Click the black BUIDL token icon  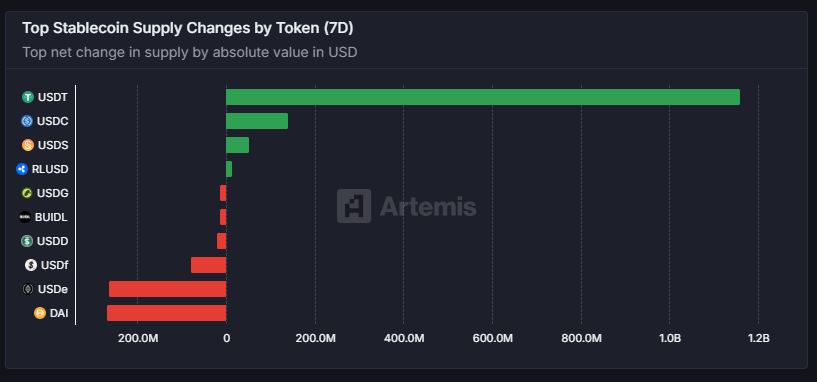24,217
